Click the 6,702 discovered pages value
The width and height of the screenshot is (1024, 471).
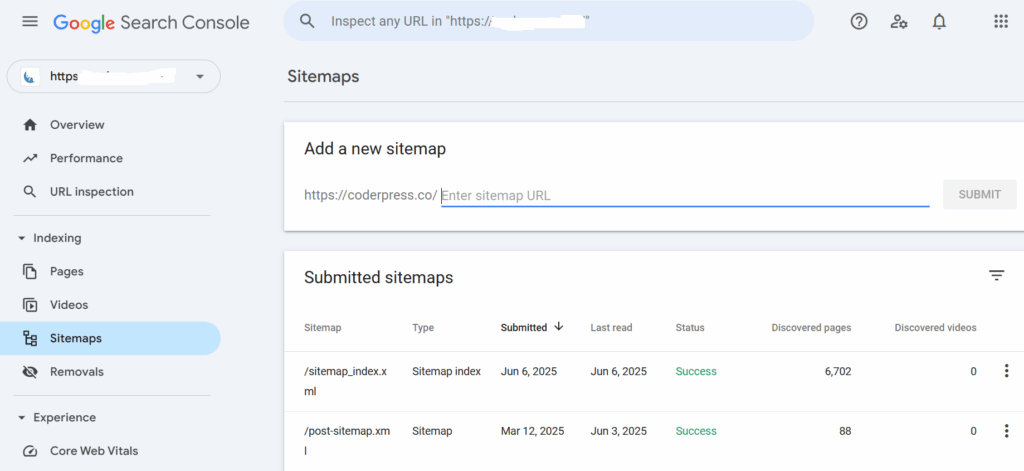838,371
